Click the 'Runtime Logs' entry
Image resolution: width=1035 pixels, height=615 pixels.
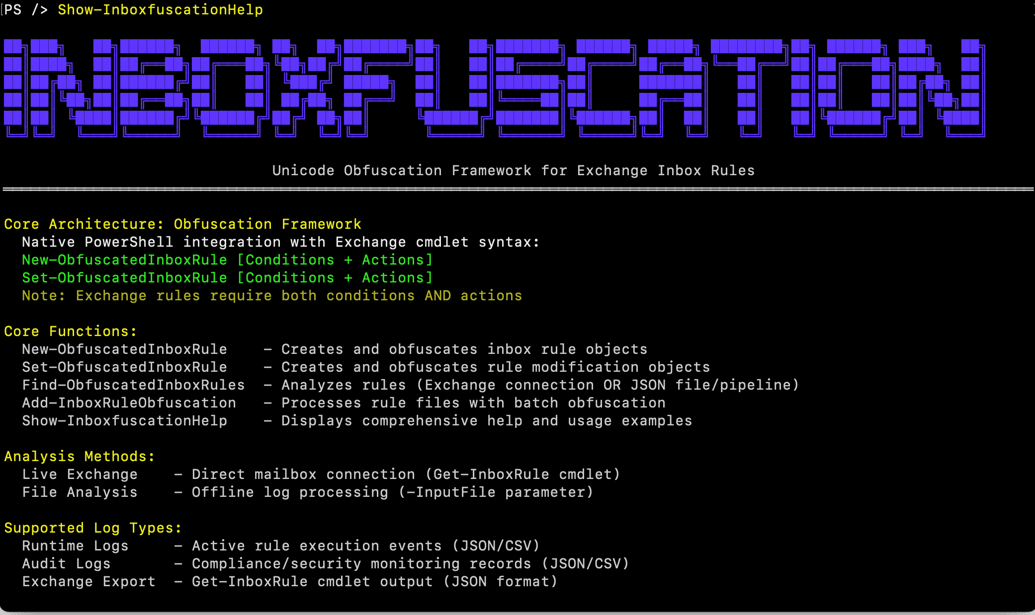[75, 546]
